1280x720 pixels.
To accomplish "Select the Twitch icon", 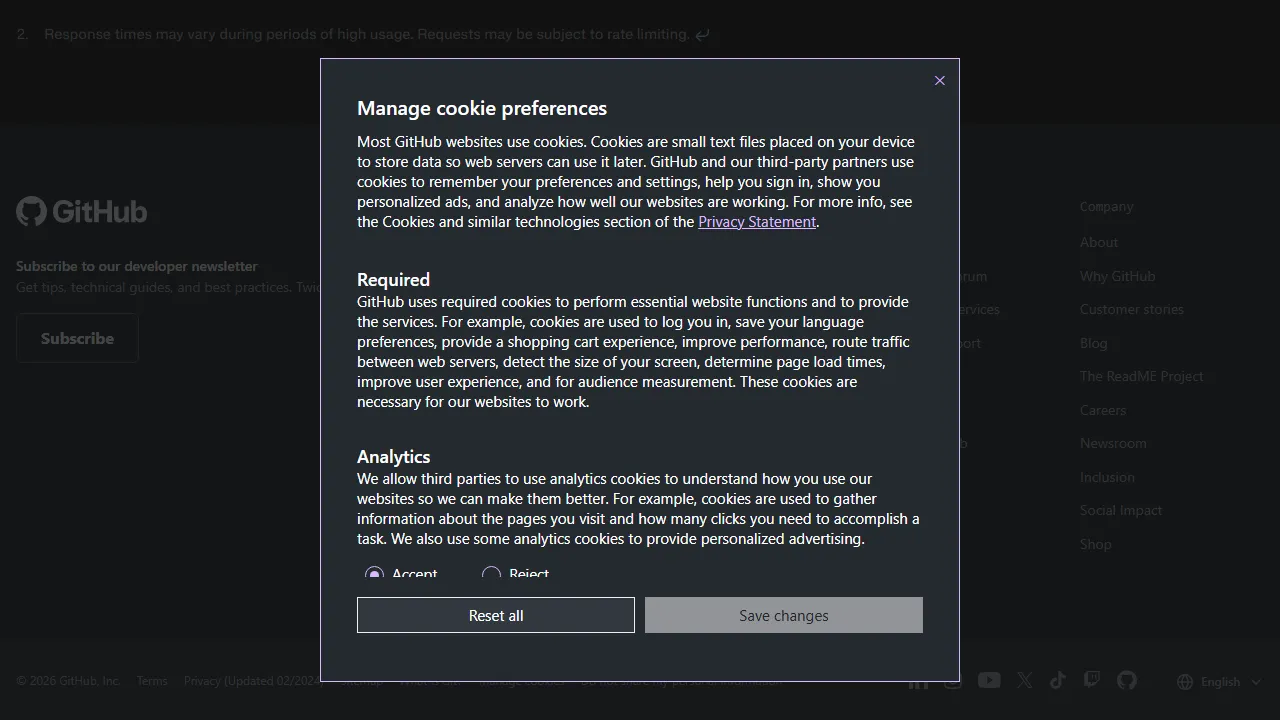I will [x=1091, y=680].
